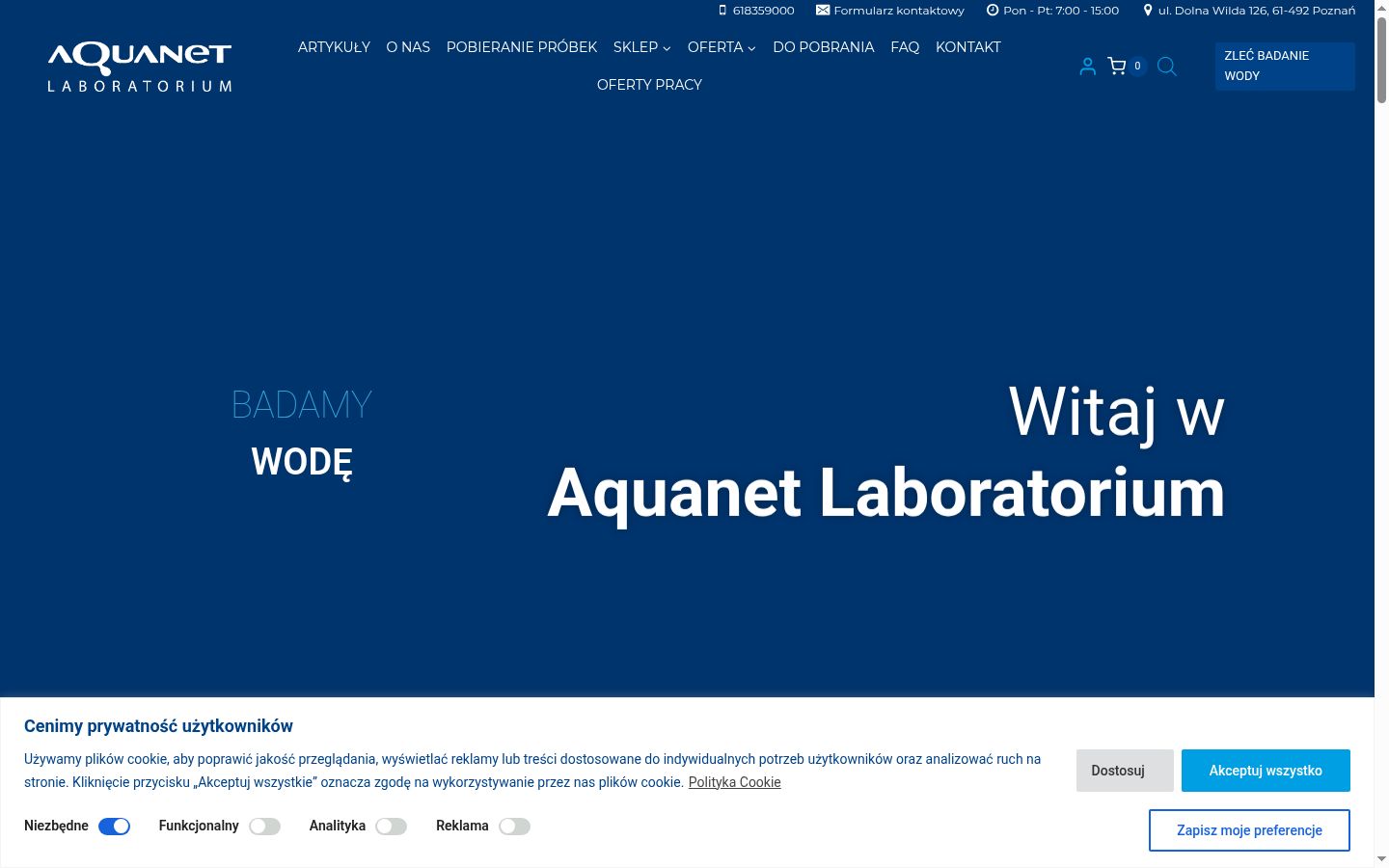Click the clock icon for opening hours
This screenshot has height=868, width=1389.
pos(993,11)
